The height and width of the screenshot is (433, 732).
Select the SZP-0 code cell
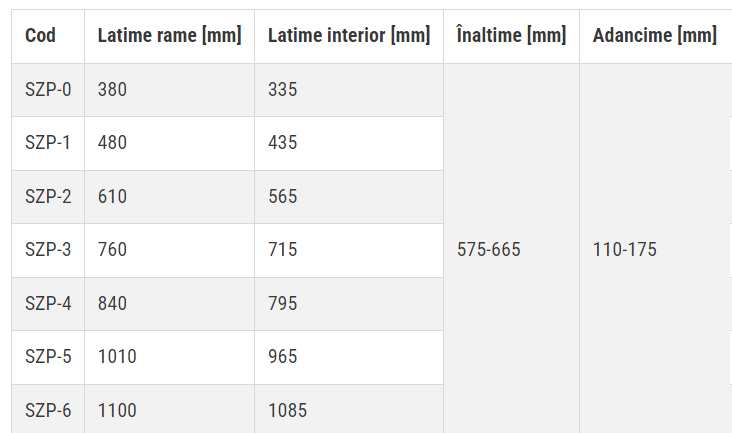tap(48, 90)
